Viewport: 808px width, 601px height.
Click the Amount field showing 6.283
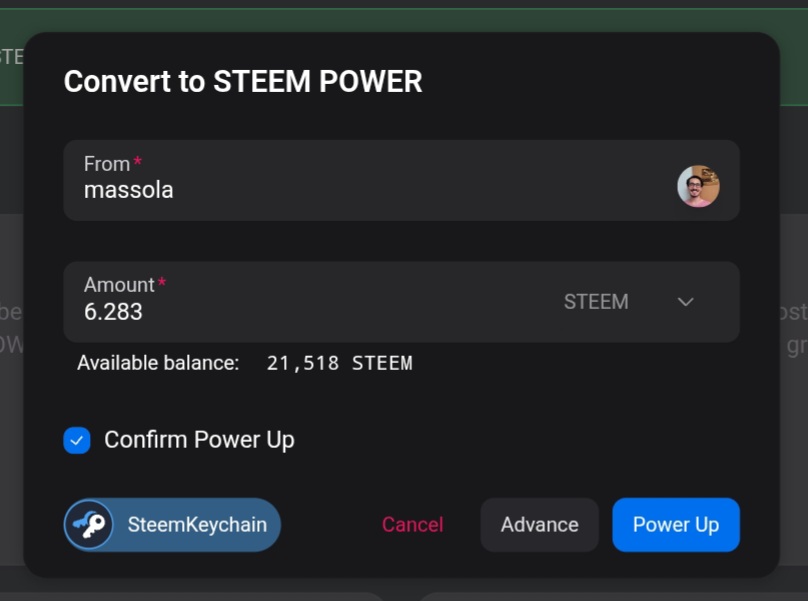300,311
